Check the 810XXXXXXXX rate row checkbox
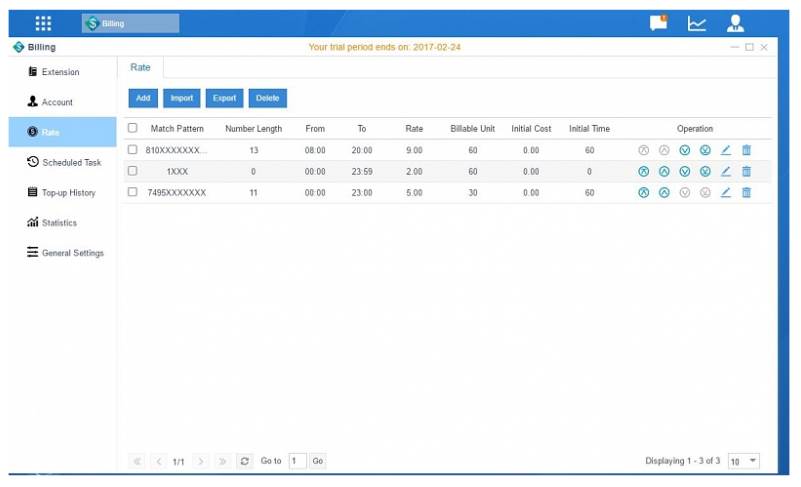The height and width of the screenshot is (487, 801). (x=132, y=150)
